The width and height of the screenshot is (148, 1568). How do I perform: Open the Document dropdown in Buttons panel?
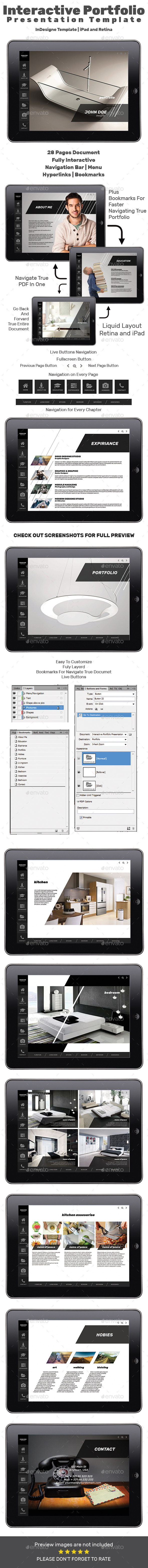pos(110,735)
